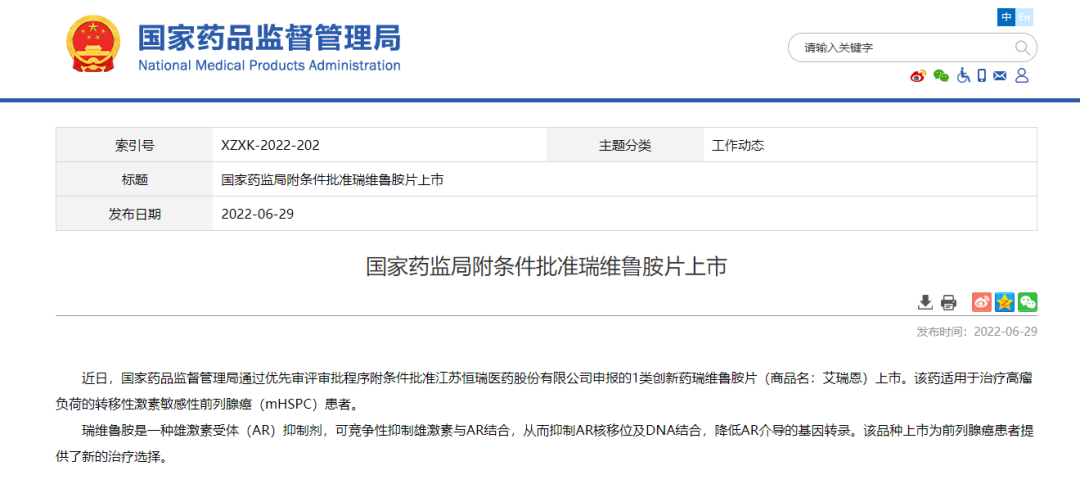Download the article with download icon
Image resolution: width=1080 pixels, height=493 pixels.
tap(925, 302)
